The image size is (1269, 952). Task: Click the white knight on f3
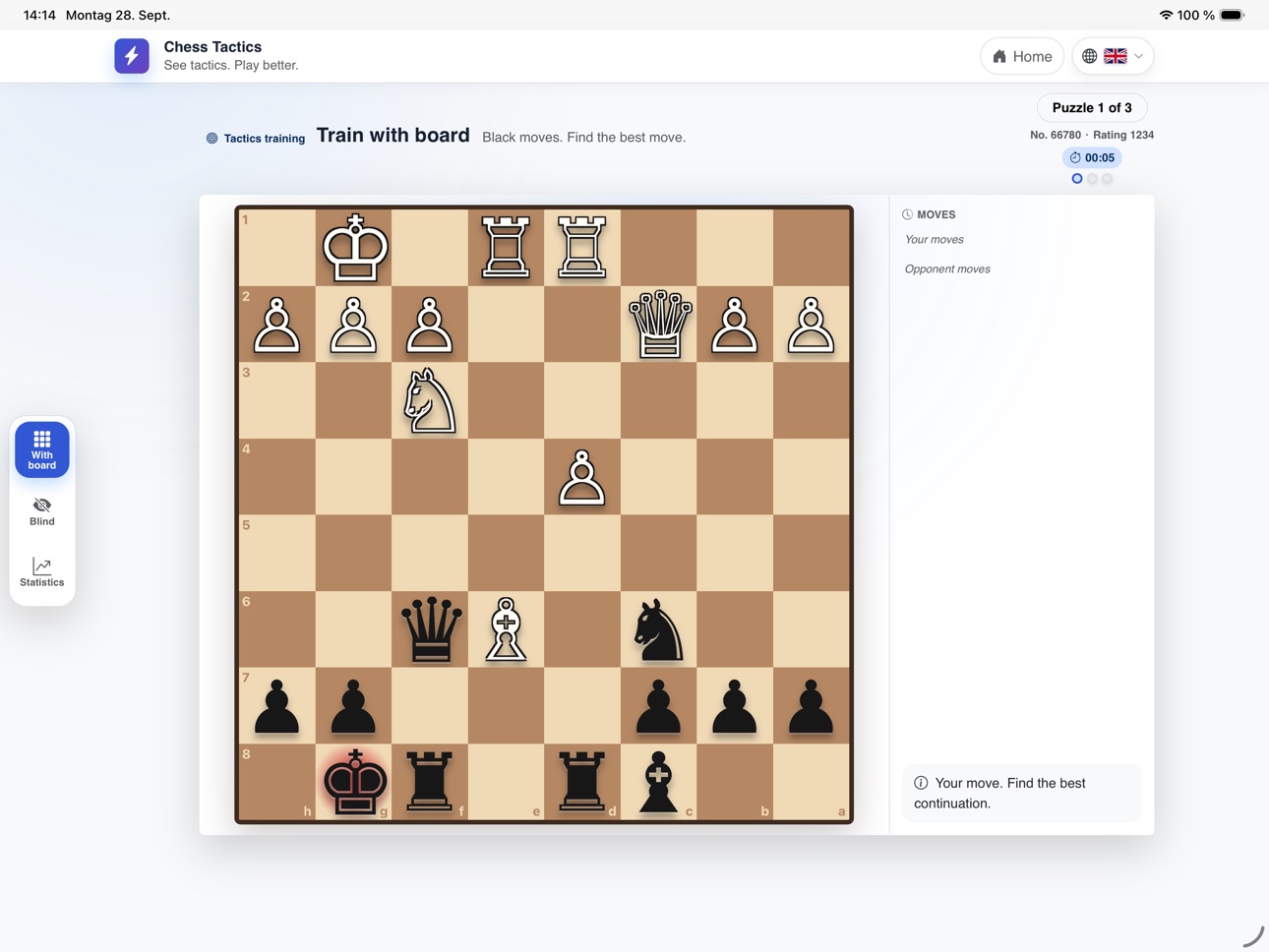pyautogui.click(x=430, y=400)
